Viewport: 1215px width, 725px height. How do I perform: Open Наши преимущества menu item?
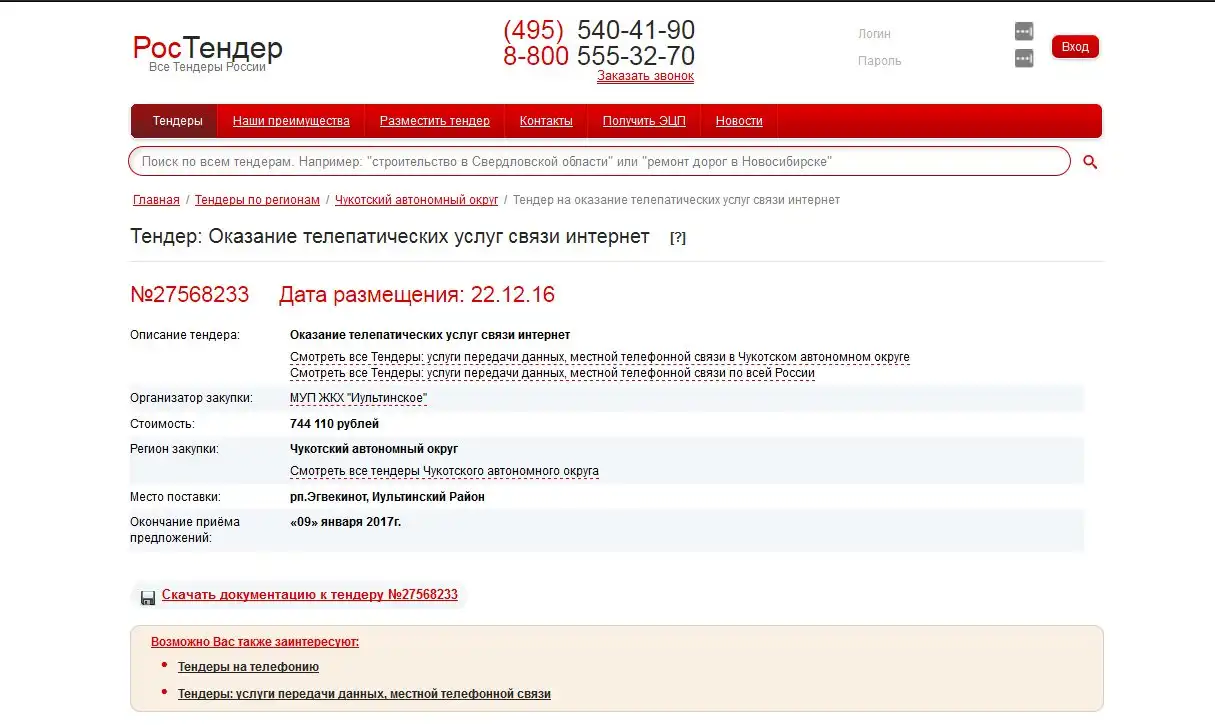[291, 121]
